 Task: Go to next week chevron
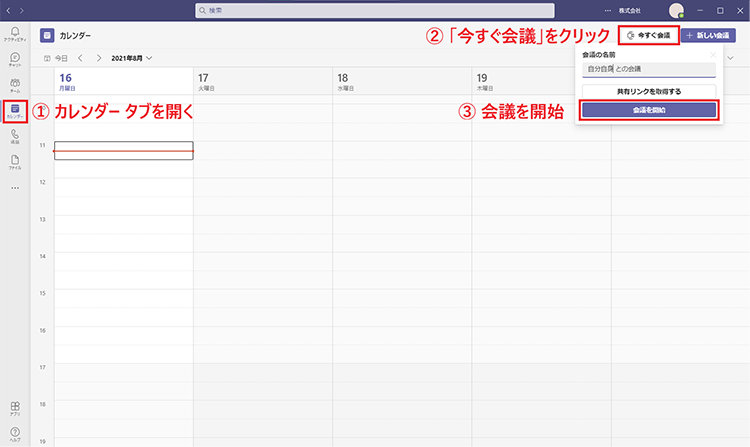(x=99, y=58)
